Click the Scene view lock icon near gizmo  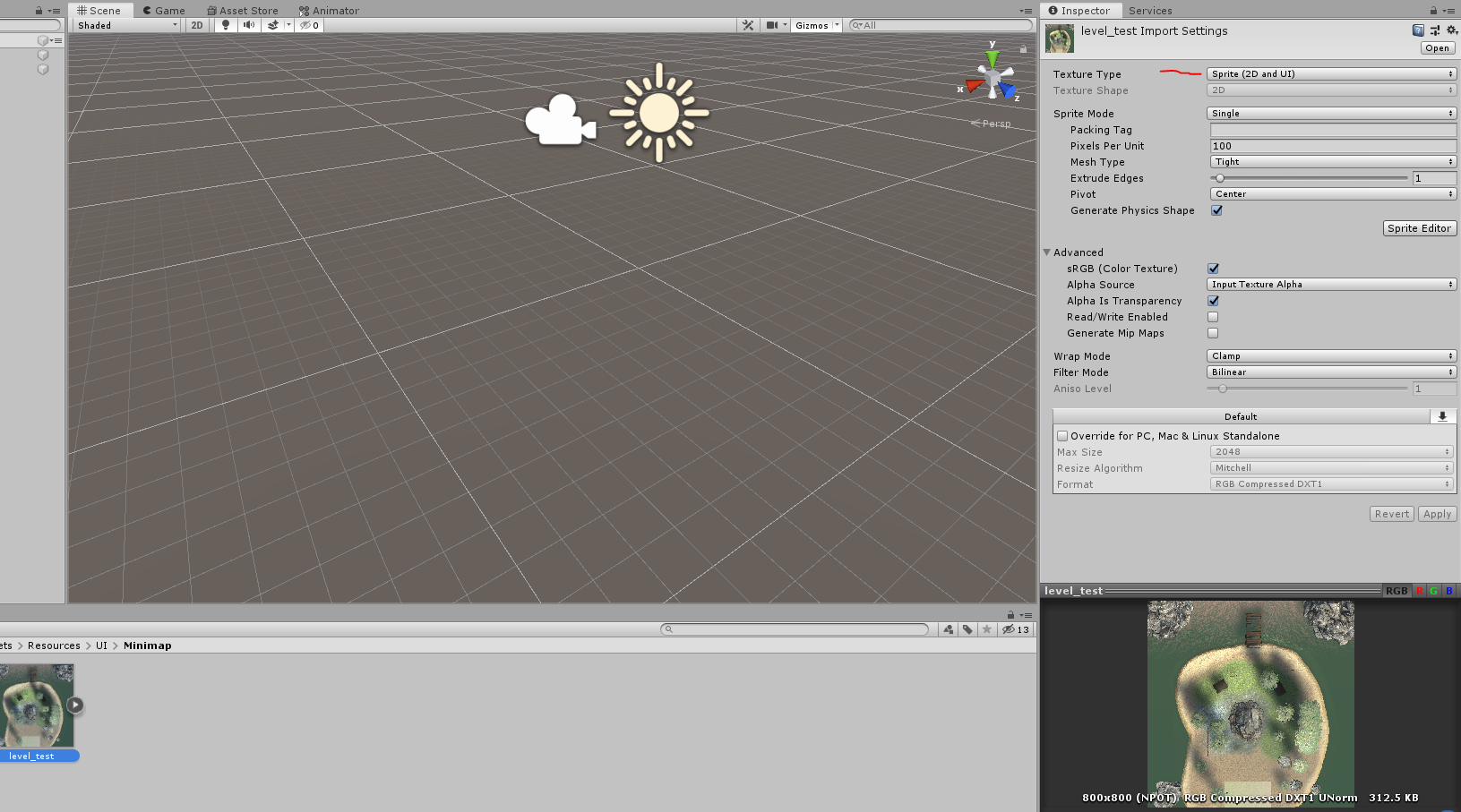[1023, 49]
